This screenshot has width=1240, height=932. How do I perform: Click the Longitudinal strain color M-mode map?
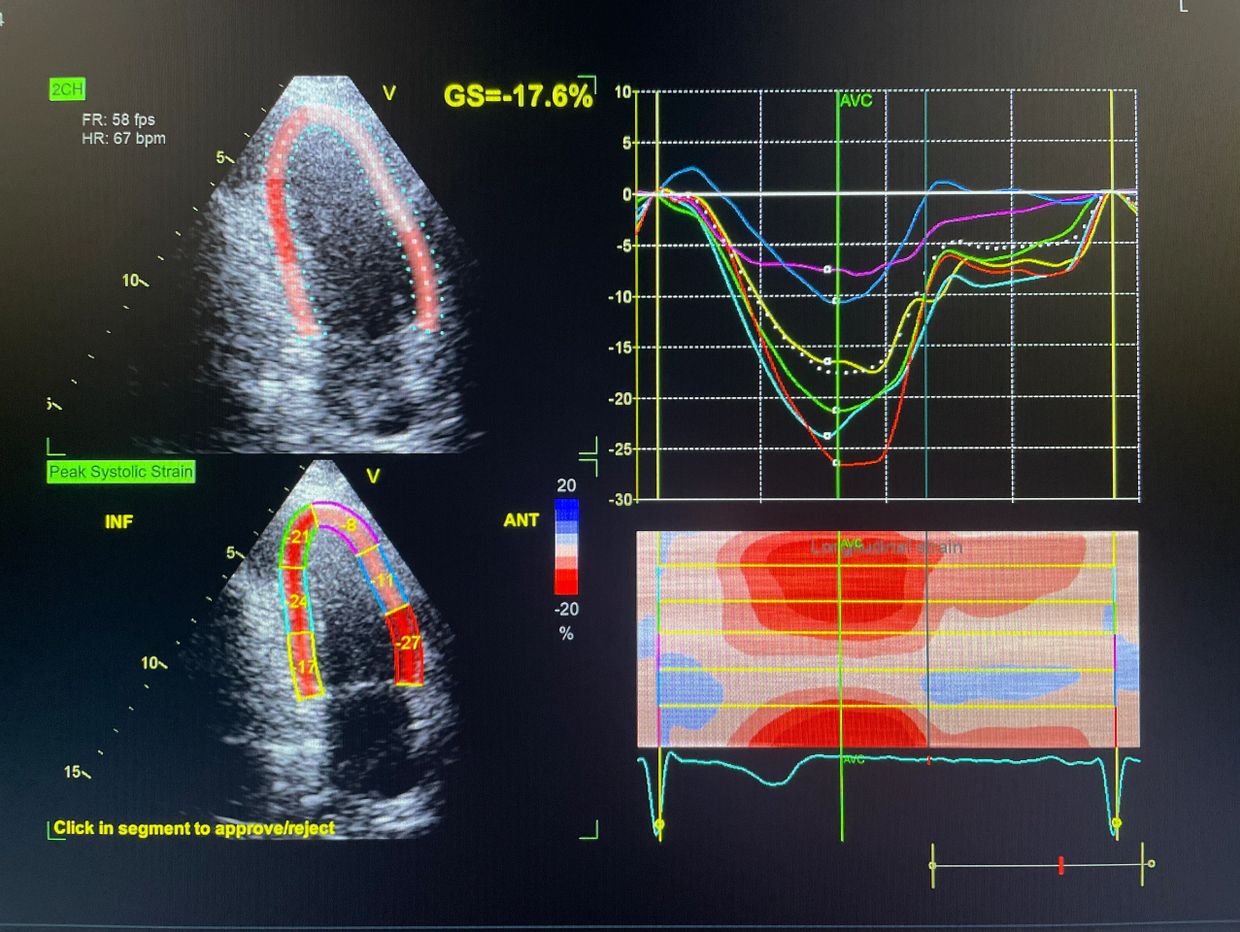point(887,640)
